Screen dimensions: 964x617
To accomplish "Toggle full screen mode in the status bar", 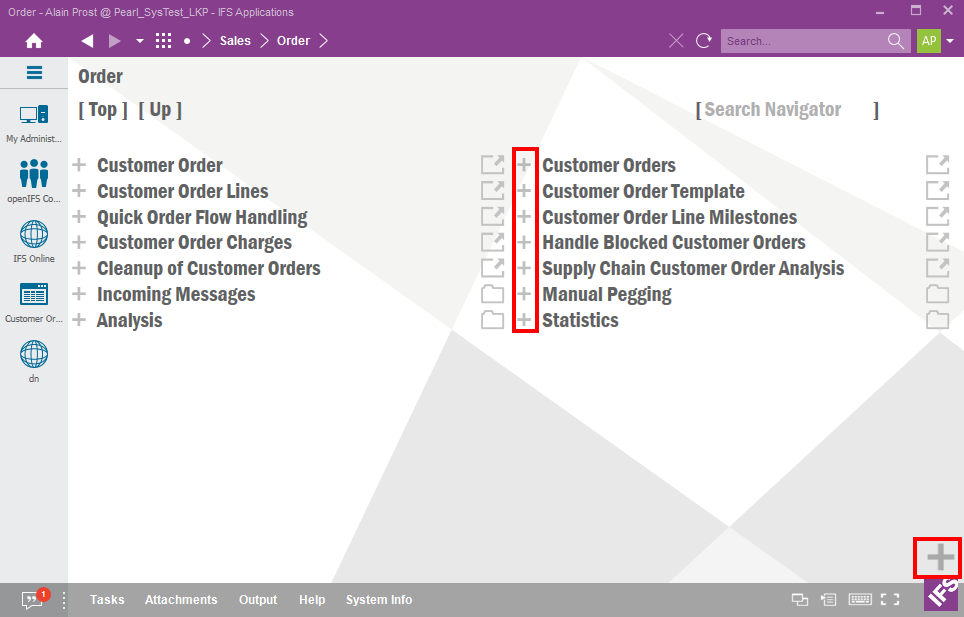I will tap(890, 600).
